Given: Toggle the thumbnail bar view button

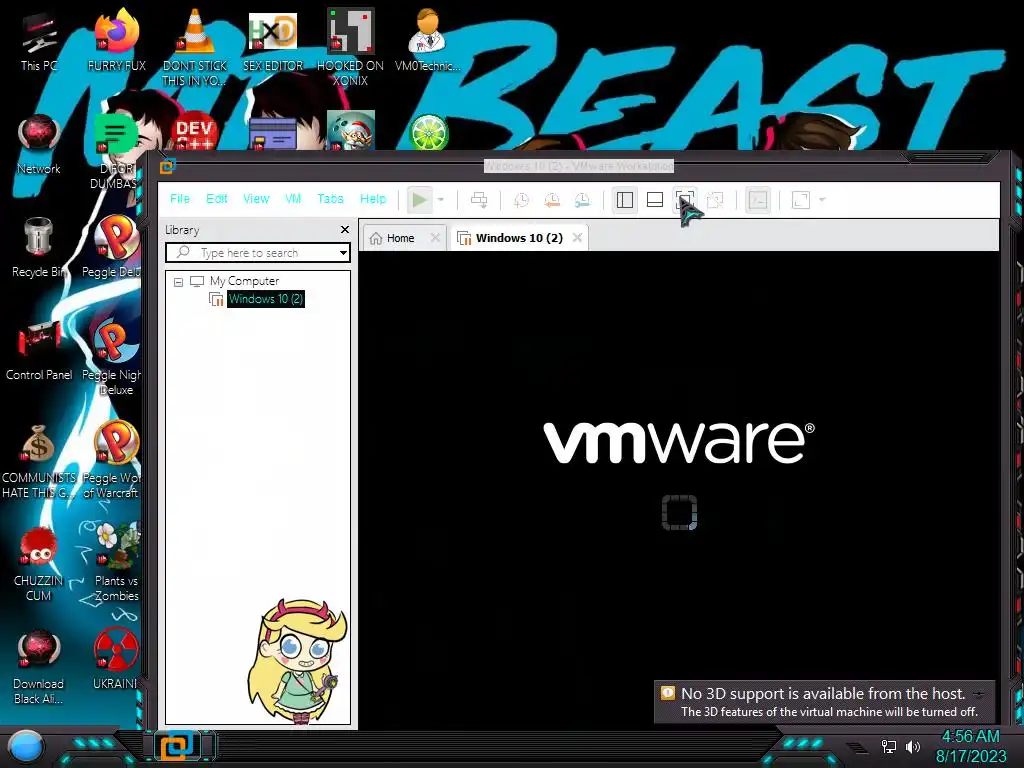Looking at the screenshot, I should (655, 200).
